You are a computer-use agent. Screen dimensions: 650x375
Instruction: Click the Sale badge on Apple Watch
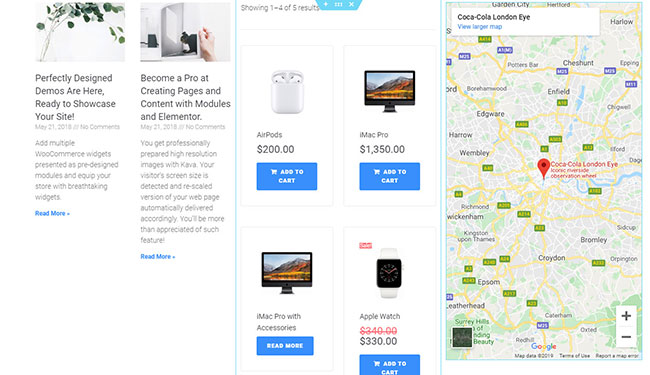[365, 245]
